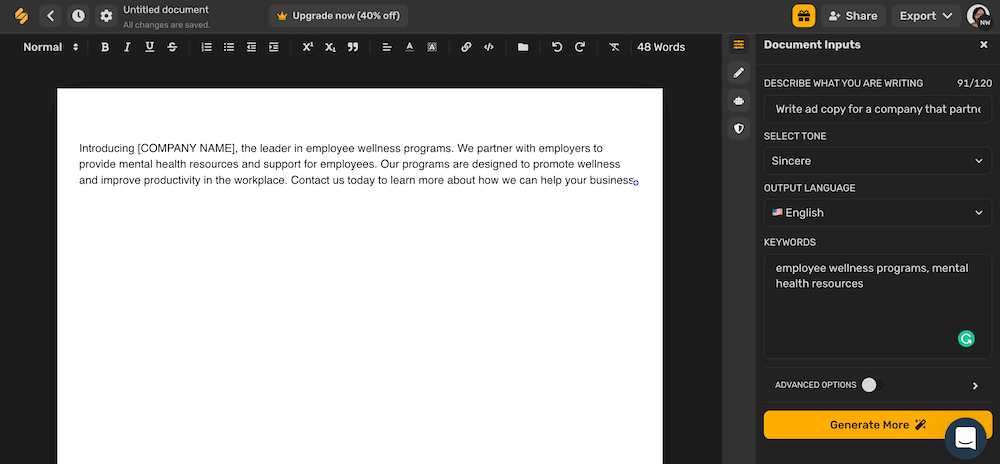Screen dimensions: 1000x464
Task: Open the support chat widget
Action: click(966, 439)
